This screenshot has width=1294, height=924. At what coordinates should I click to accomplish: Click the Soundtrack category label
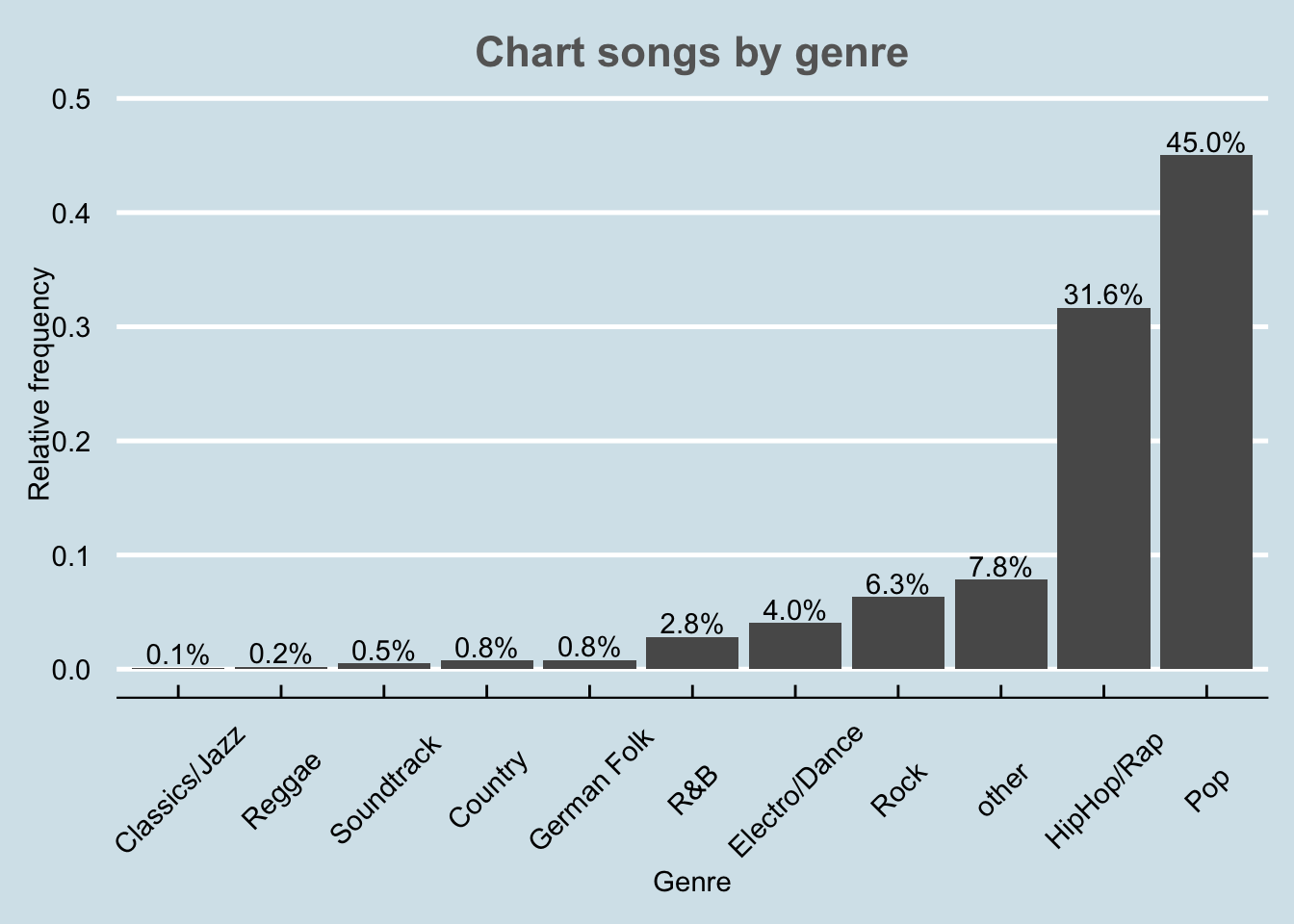coord(385,788)
